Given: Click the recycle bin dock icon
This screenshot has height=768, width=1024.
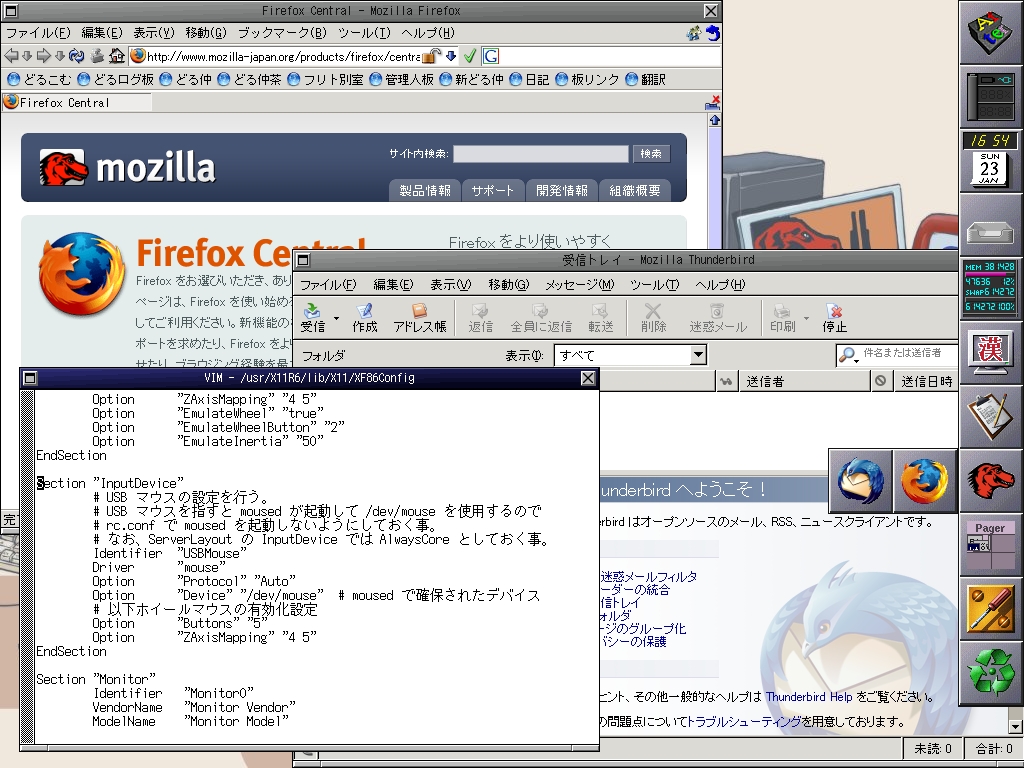Looking at the screenshot, I should [991, 673].
